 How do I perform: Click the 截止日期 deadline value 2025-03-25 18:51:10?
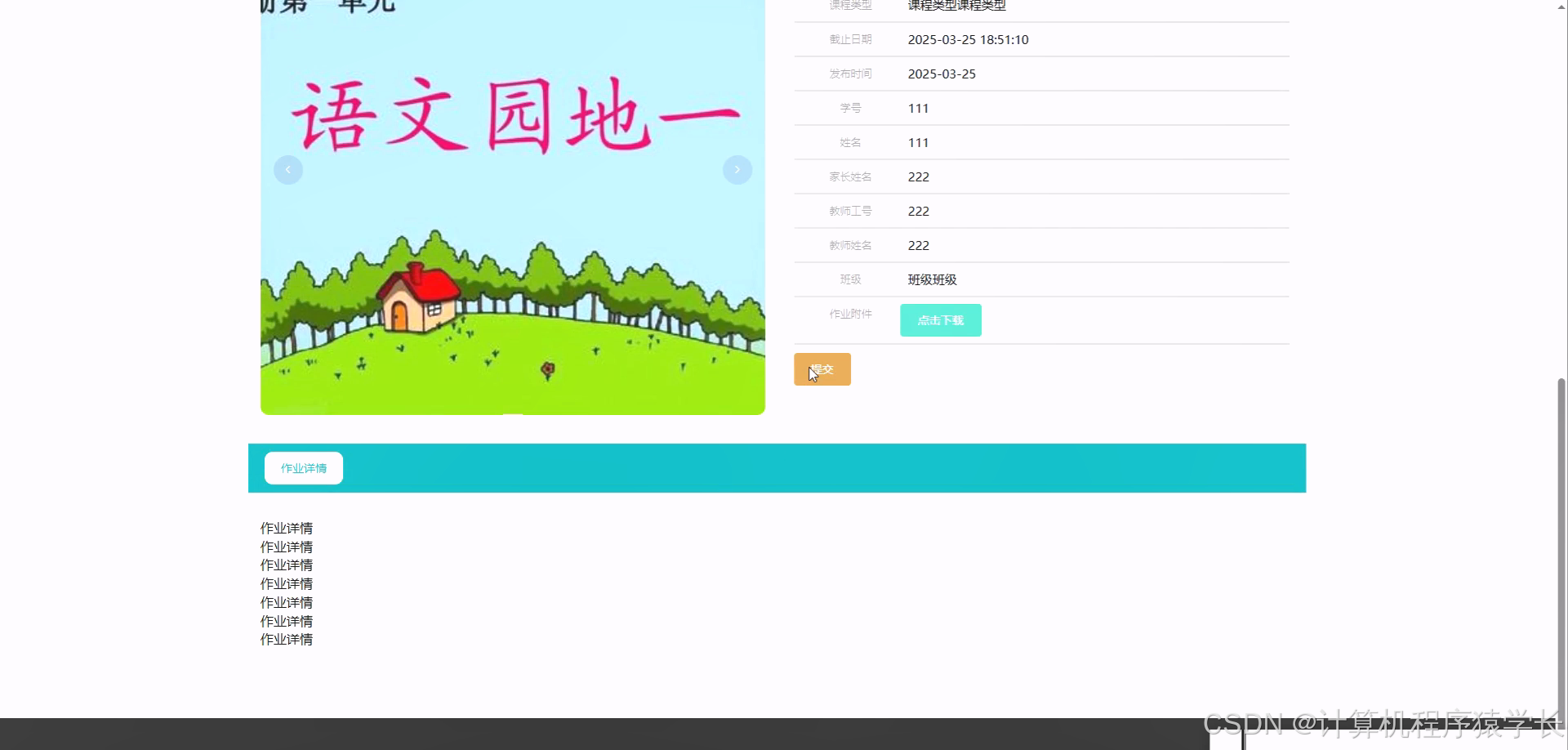(968, 39)
